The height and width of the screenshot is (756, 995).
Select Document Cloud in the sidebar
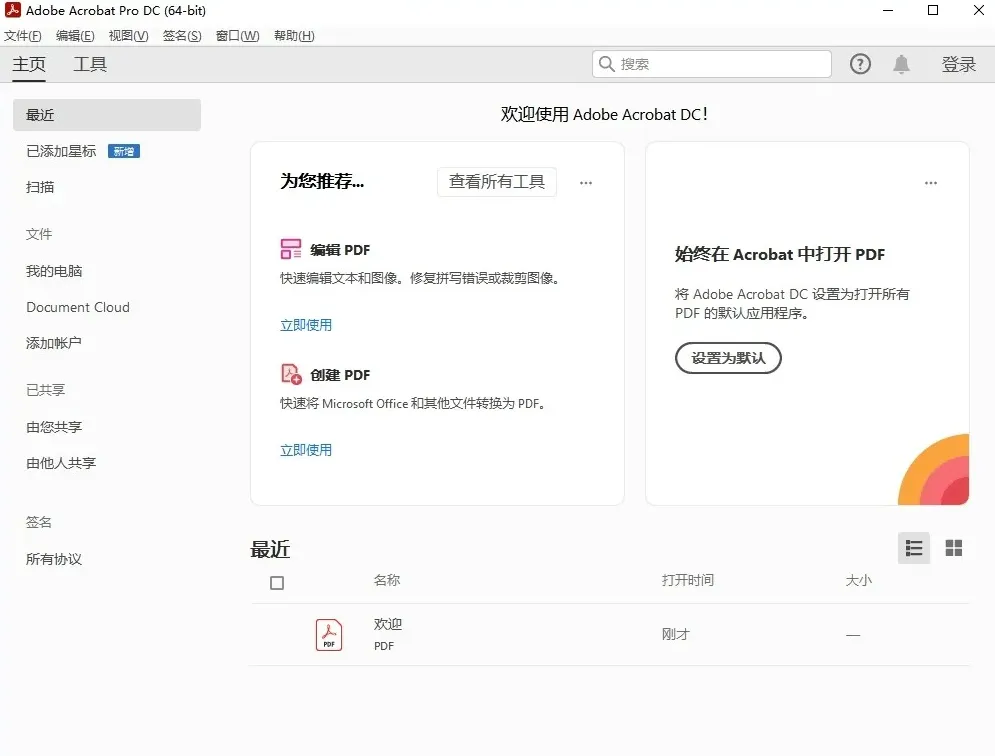[78, 307]
